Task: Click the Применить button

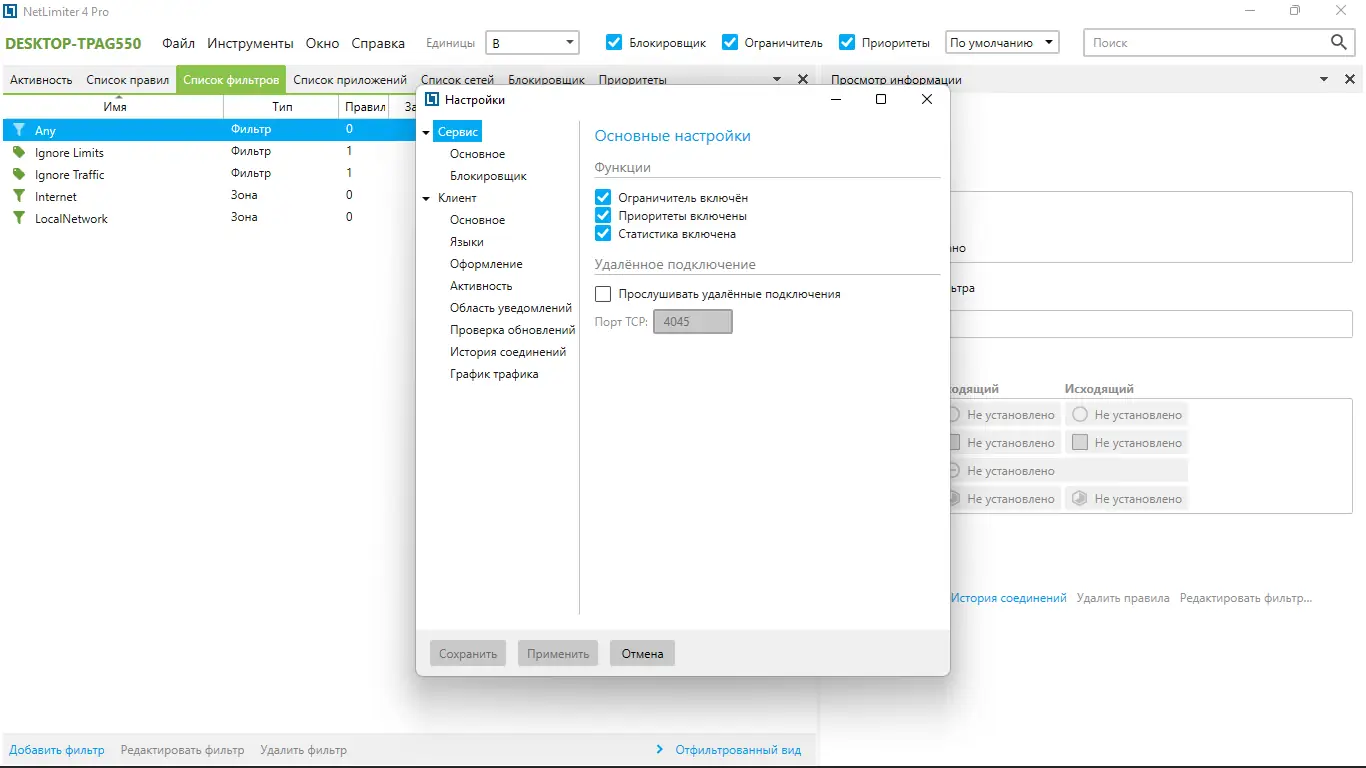Action: tap(558, 654)
